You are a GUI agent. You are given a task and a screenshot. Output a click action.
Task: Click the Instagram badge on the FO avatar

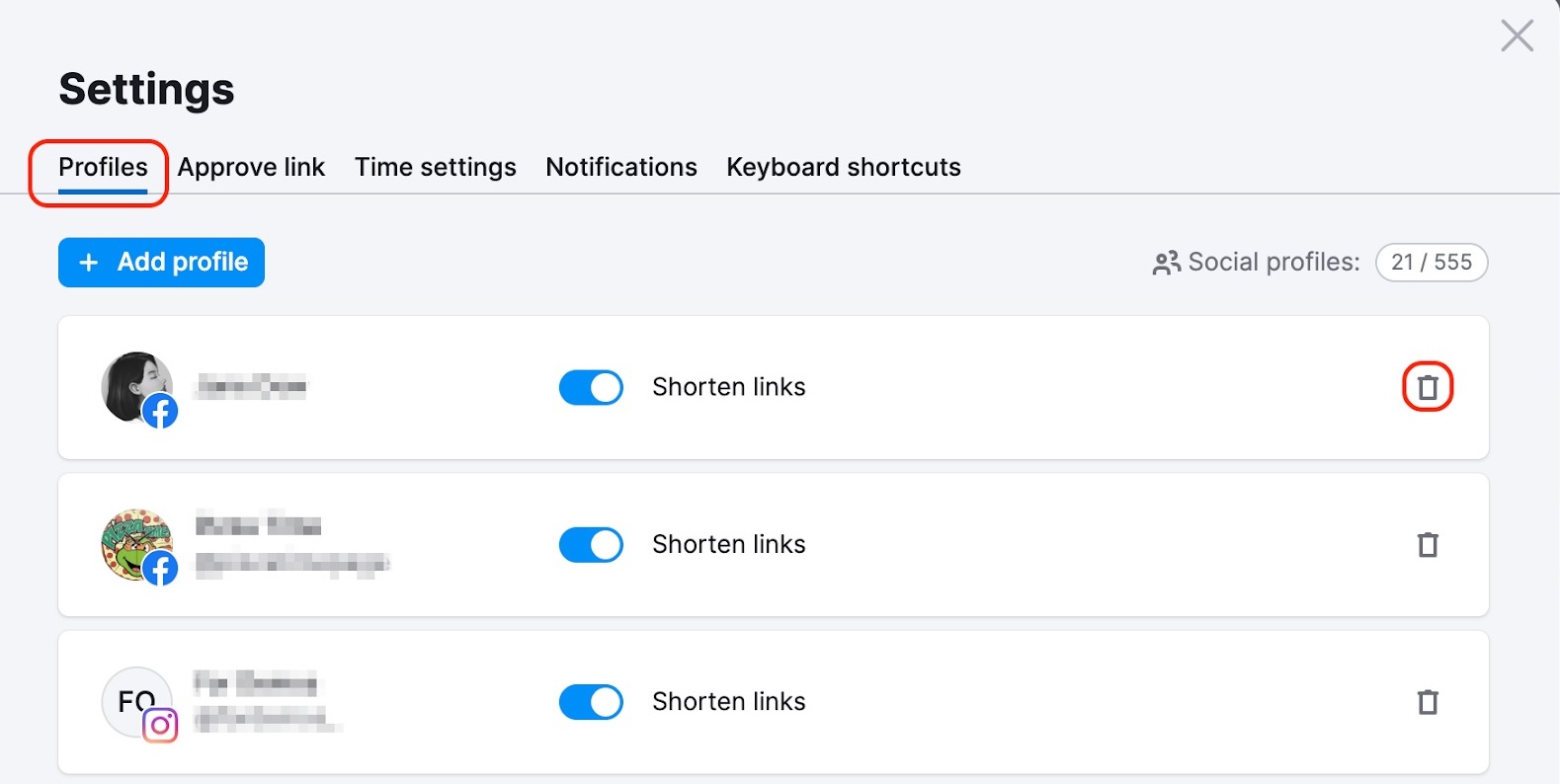[x=160, y=726]
